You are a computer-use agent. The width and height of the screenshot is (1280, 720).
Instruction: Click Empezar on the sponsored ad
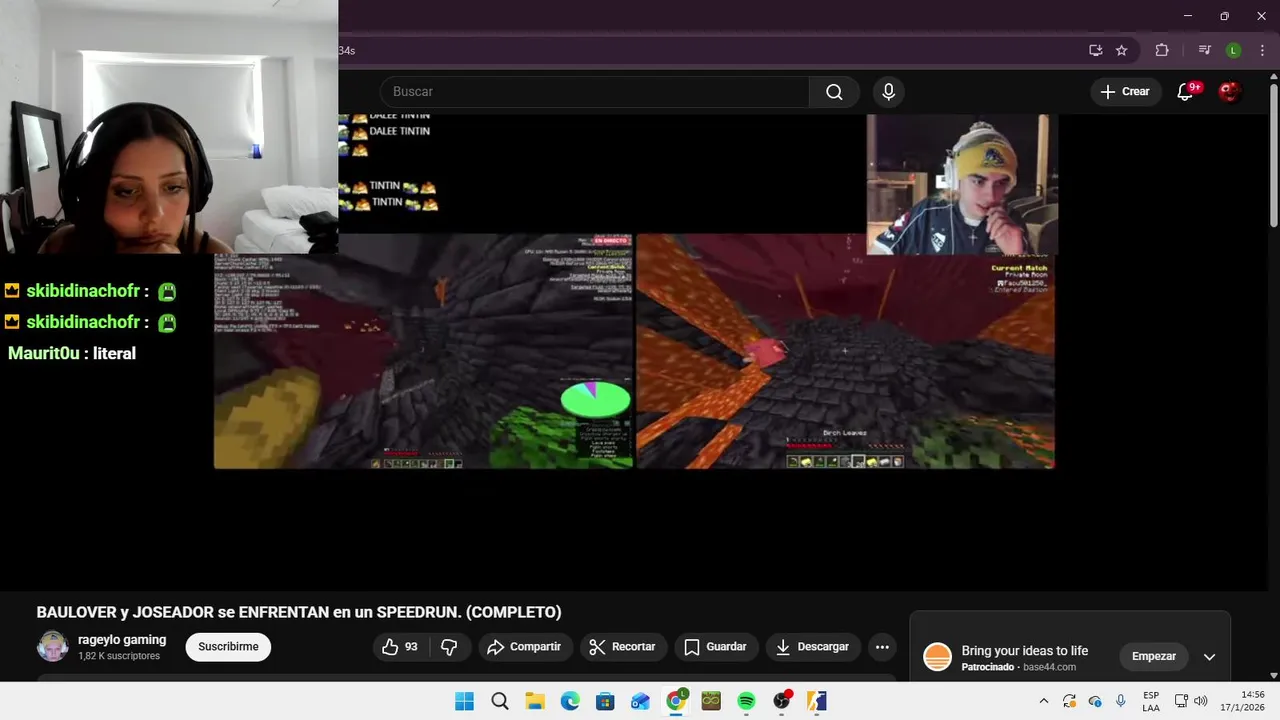tap(1154, 656)
